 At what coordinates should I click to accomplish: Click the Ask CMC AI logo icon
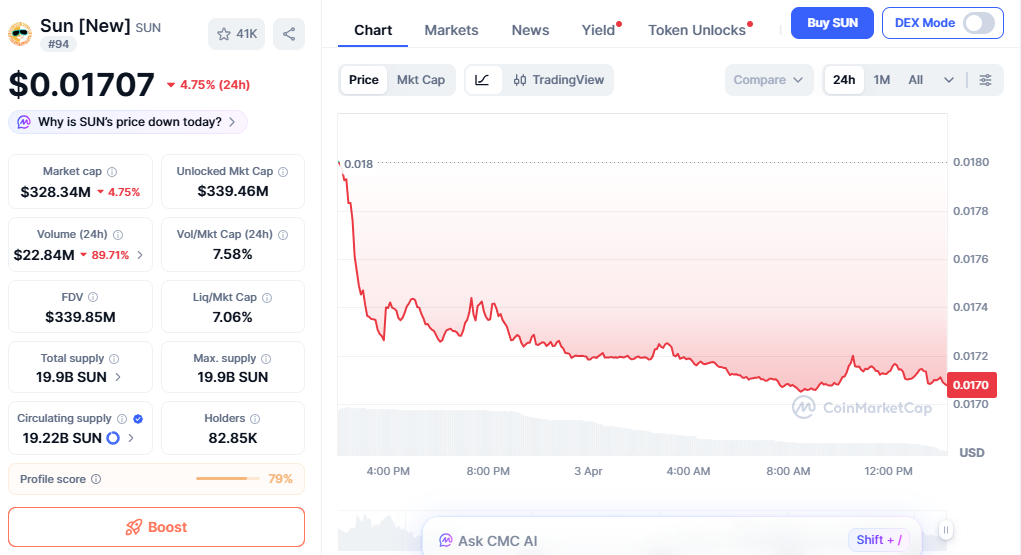coord(445,541)
